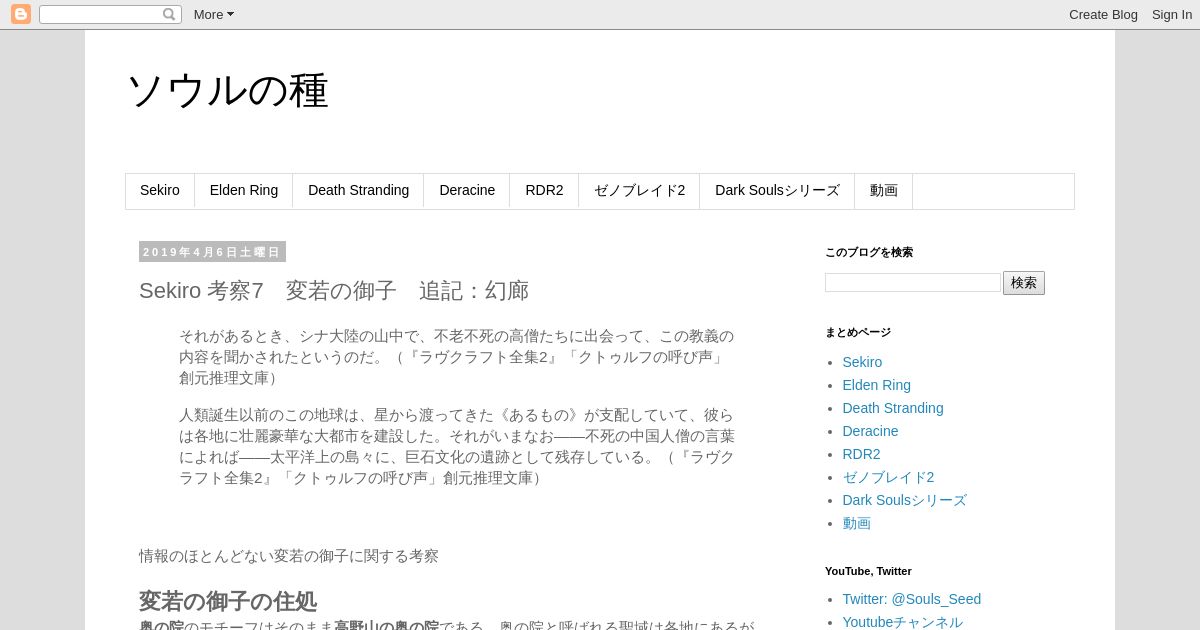Open the ゼノブレイド2 navigation tab
Image resolution: width=1200 pixels, height=630 pixels.
tap(639, 191)
